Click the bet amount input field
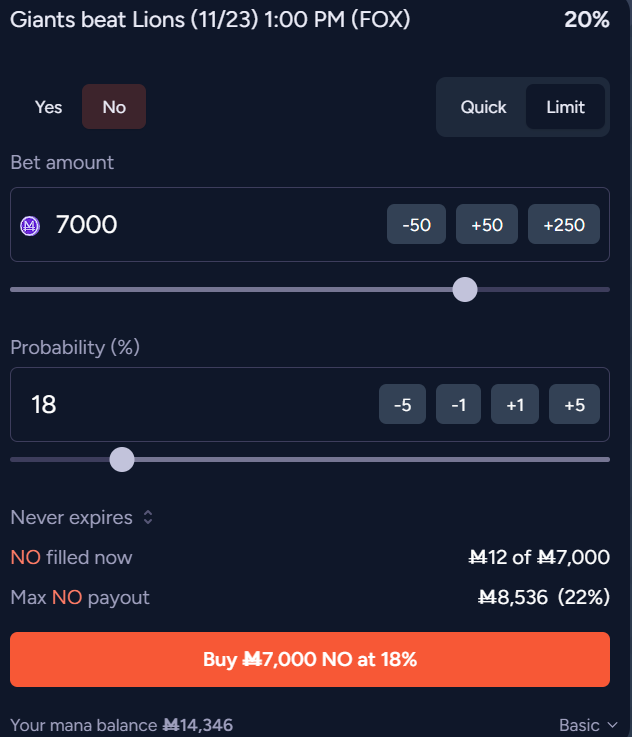Viewport: 632px width, 737px height. pos(200,225)
